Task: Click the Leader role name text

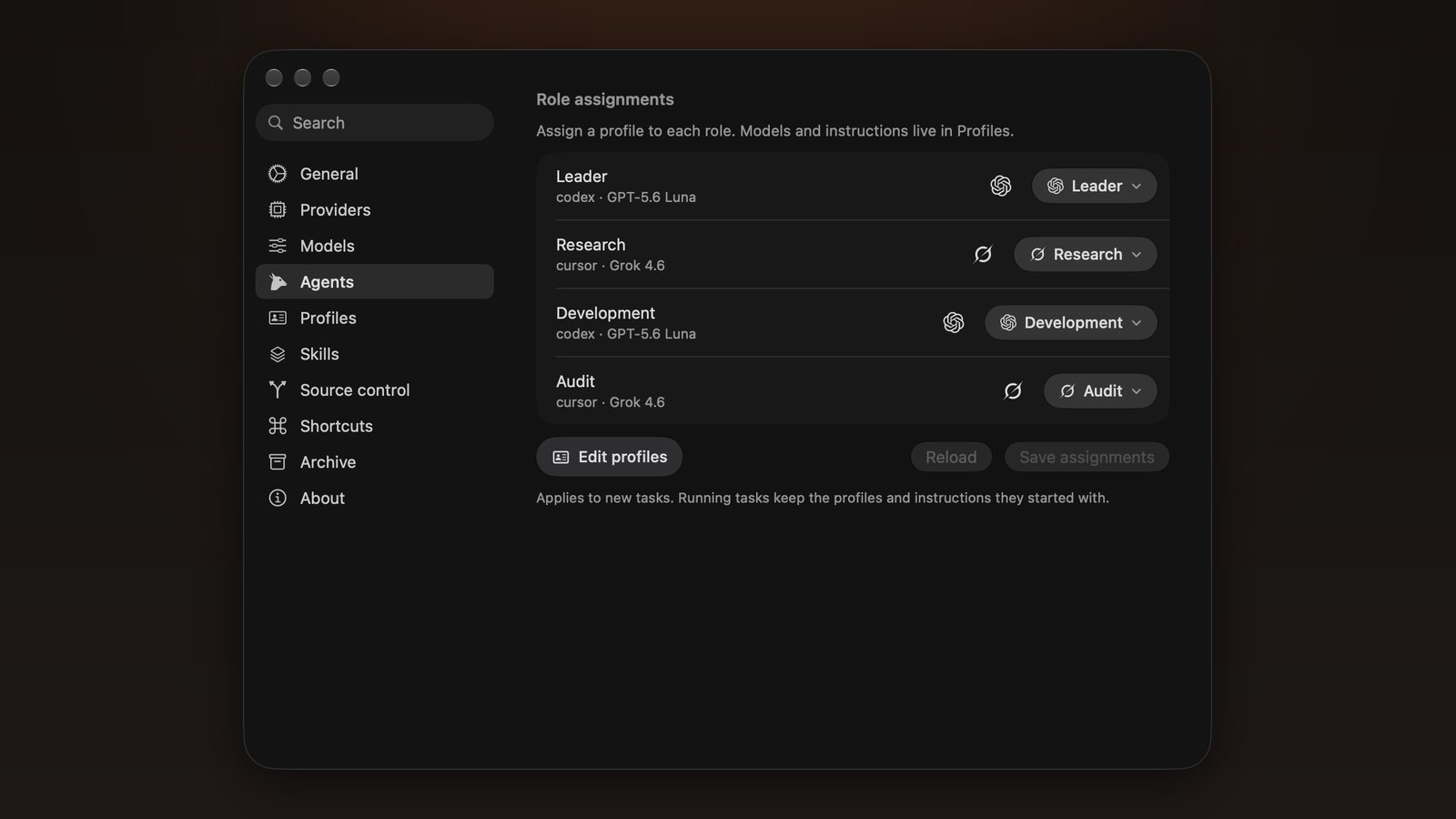Action: tap(581, 177)
